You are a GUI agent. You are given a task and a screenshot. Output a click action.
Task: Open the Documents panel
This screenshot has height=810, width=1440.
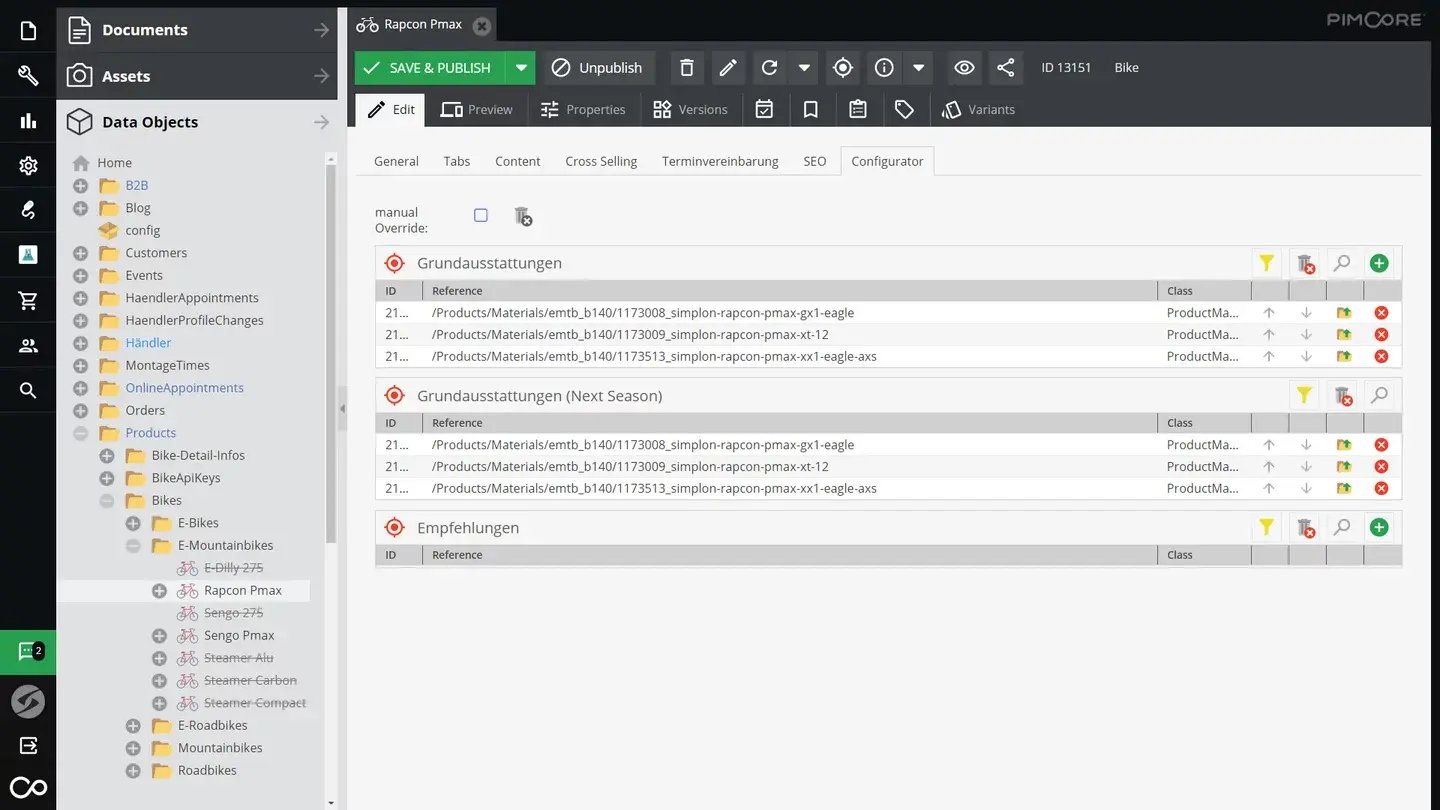197,30
